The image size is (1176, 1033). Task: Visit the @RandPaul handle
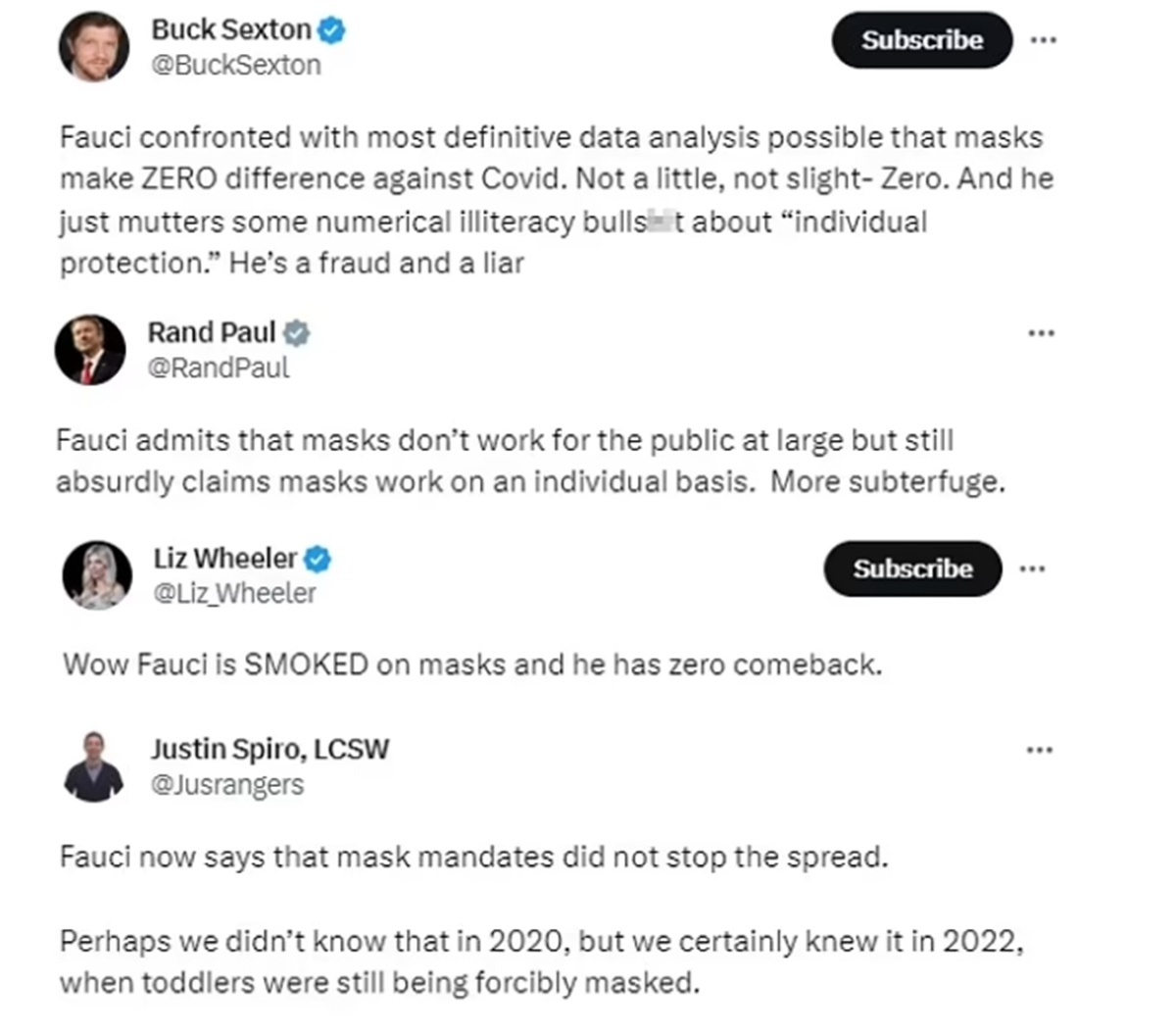tap(219, 368)
